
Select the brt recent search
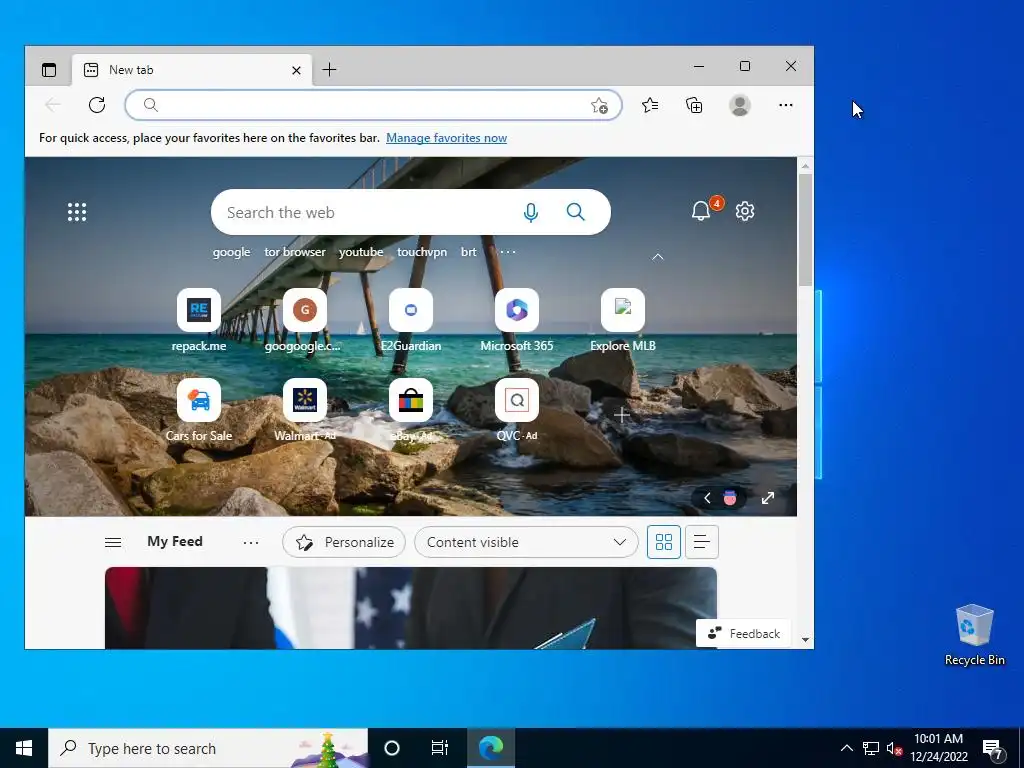pos(468,252)
